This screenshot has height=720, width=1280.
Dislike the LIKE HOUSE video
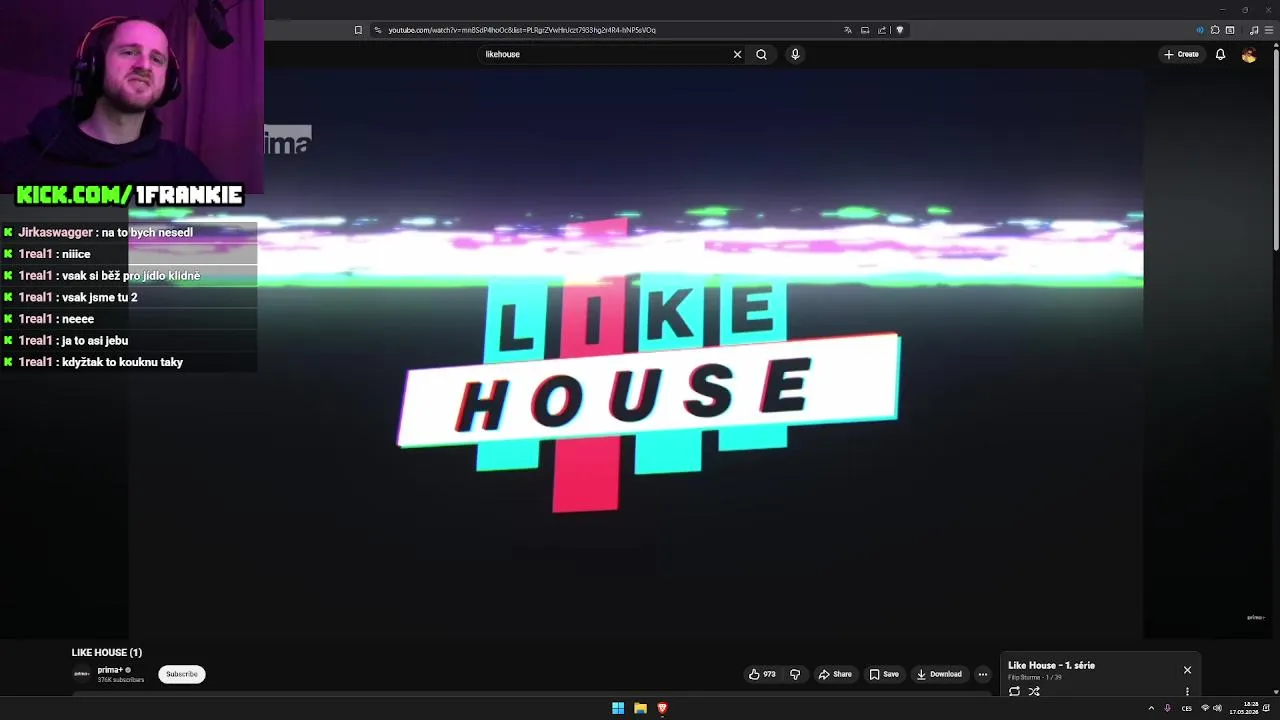[795, 674]
